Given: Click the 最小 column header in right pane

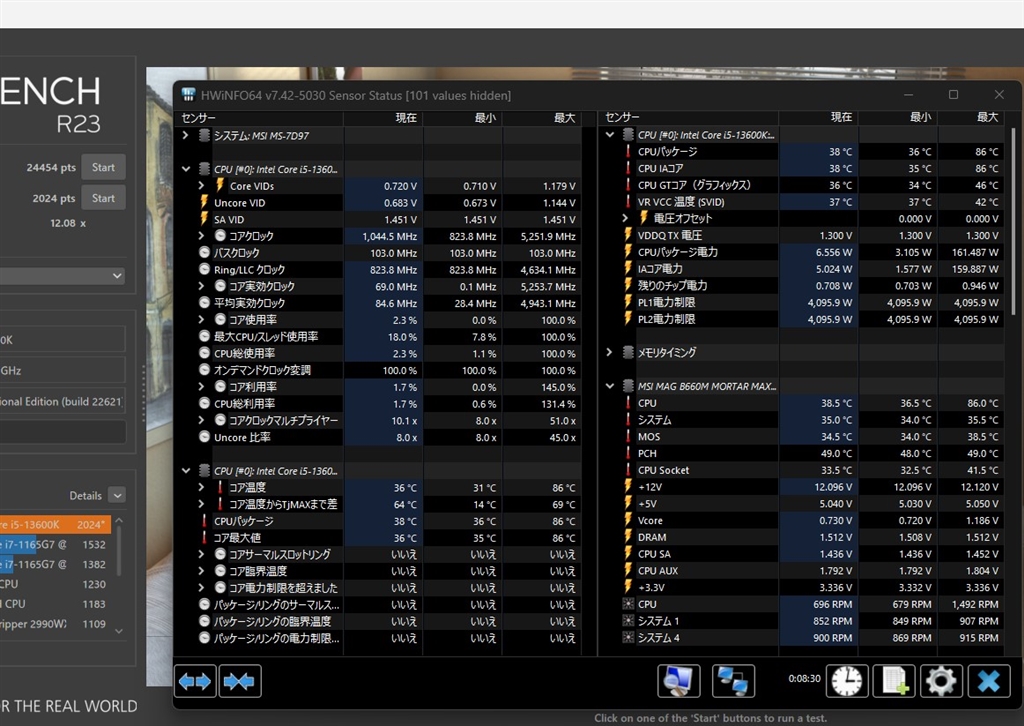Looking at the screenshot, I should coord(898,117).
